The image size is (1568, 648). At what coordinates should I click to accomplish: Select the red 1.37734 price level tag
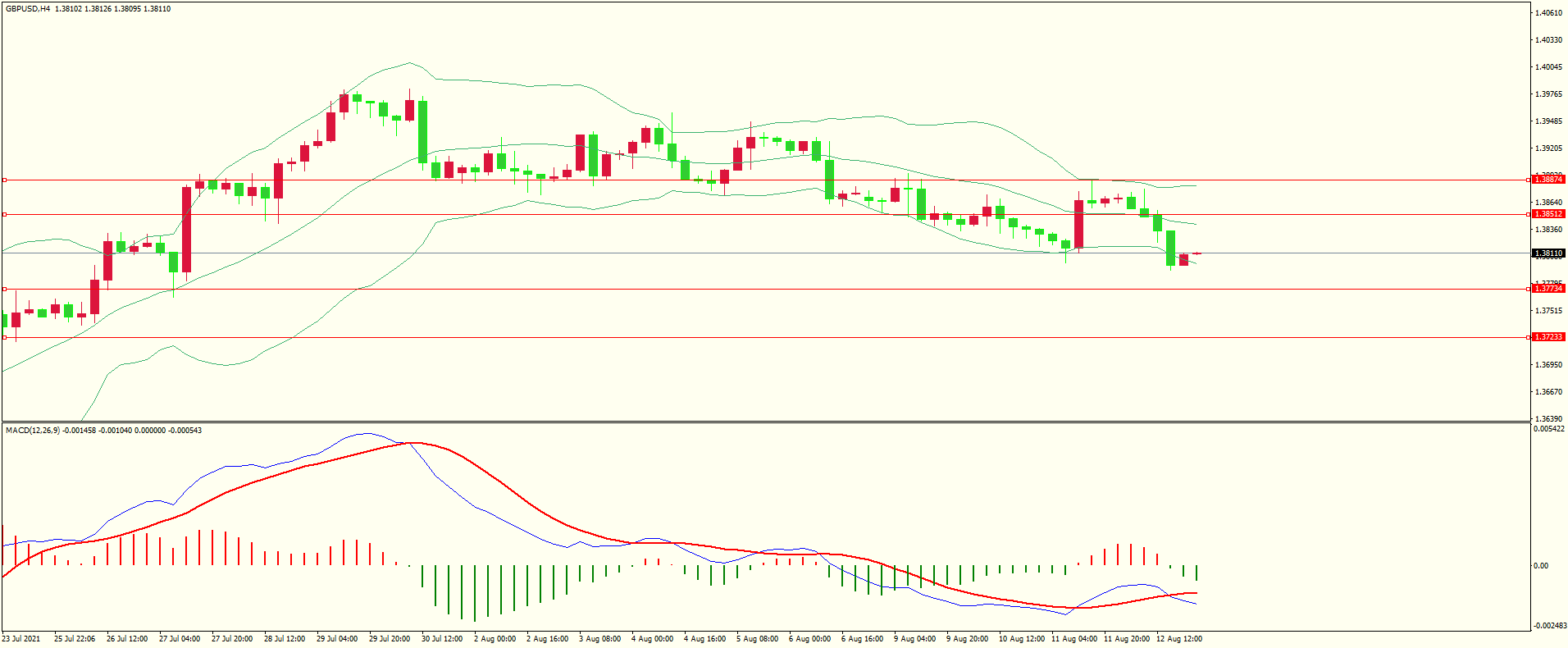[x=1548, y=289]
